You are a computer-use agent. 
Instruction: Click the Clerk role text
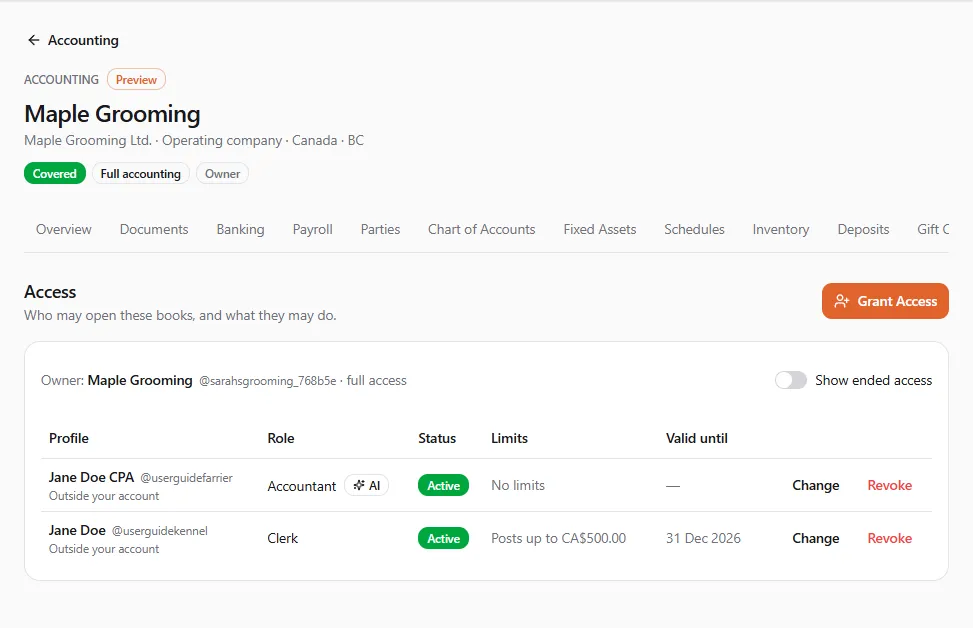tap(283, 539)
